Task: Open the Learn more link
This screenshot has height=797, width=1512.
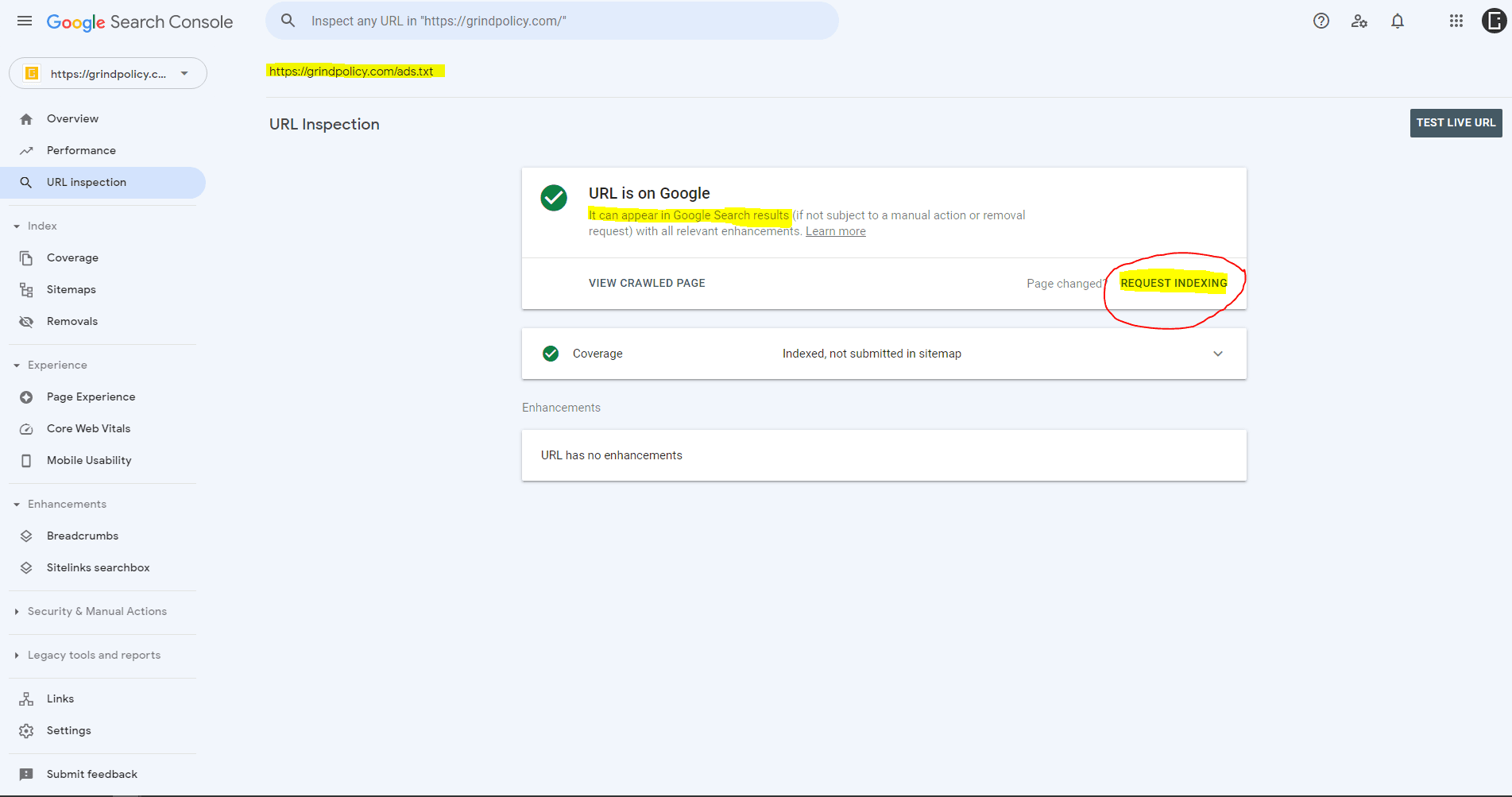Action: click(836, 231)
